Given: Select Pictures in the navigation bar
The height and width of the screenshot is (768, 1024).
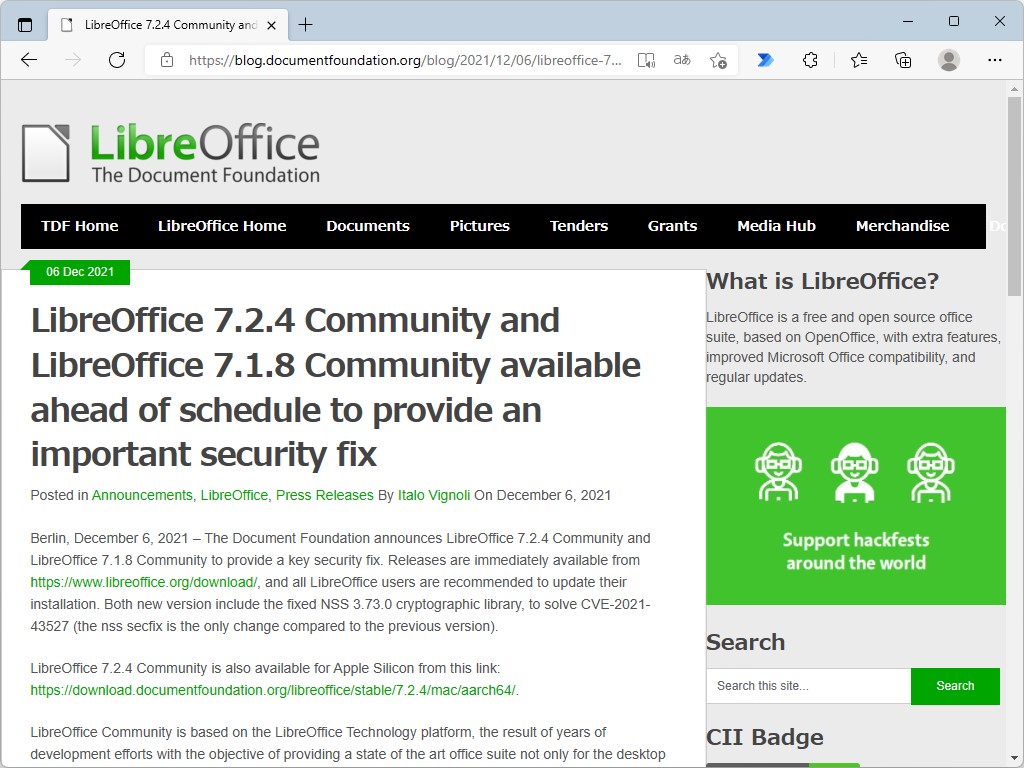Looking at the screenshot, I should tap(479, 226).
